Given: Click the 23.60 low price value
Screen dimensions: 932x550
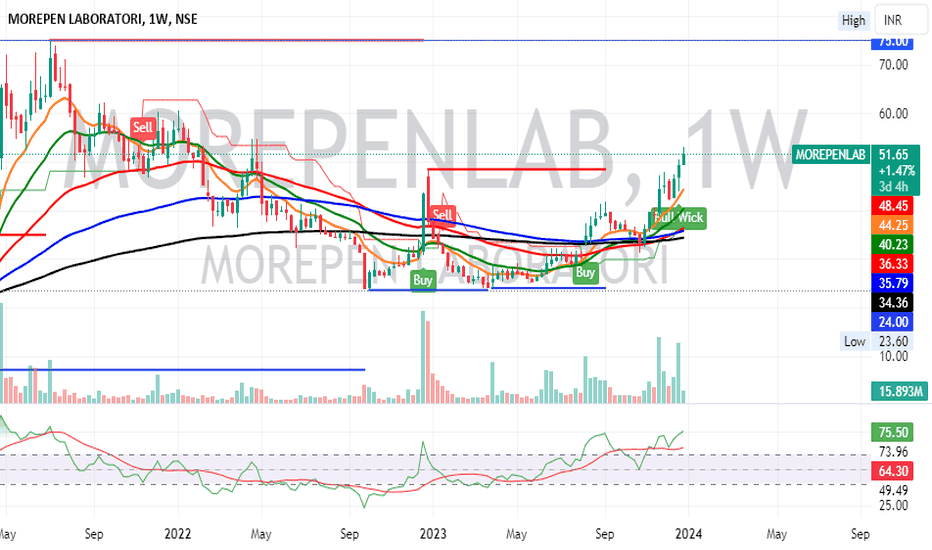Looking at the screenshot, I should 893,341.
